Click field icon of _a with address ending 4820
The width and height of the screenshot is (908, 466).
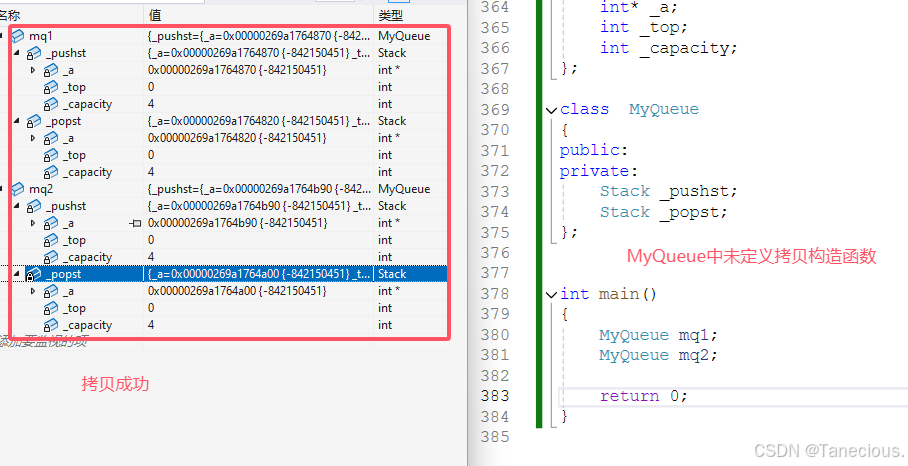(x=51, y=138)
